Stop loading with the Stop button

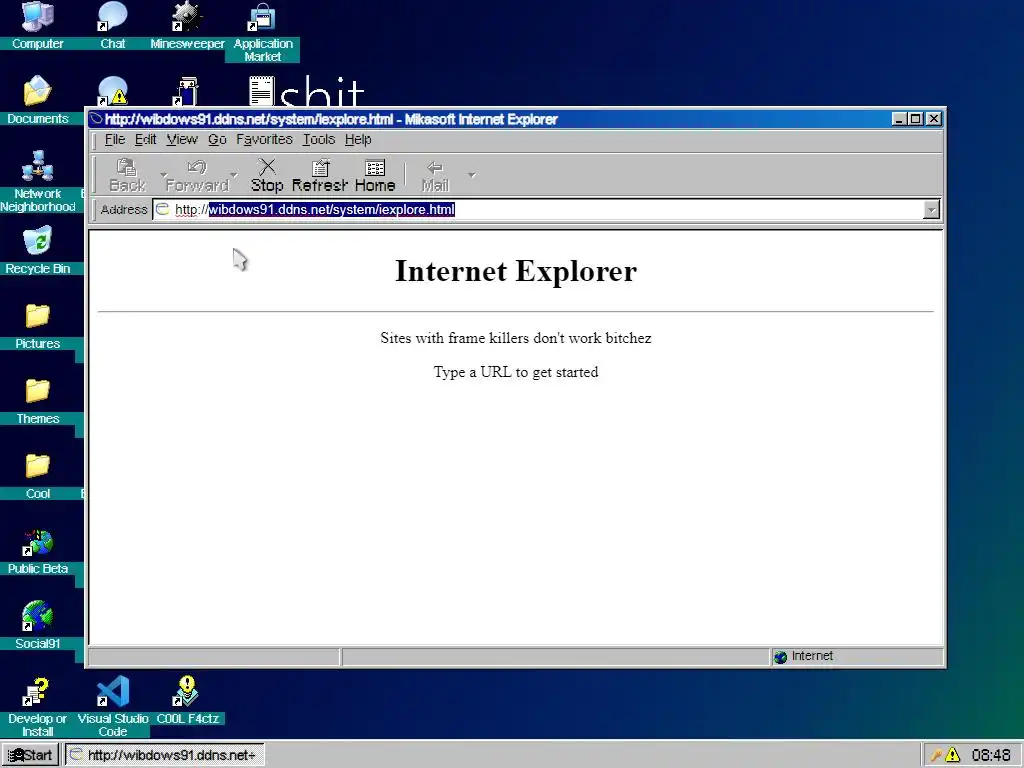click(x=267, y=176)
